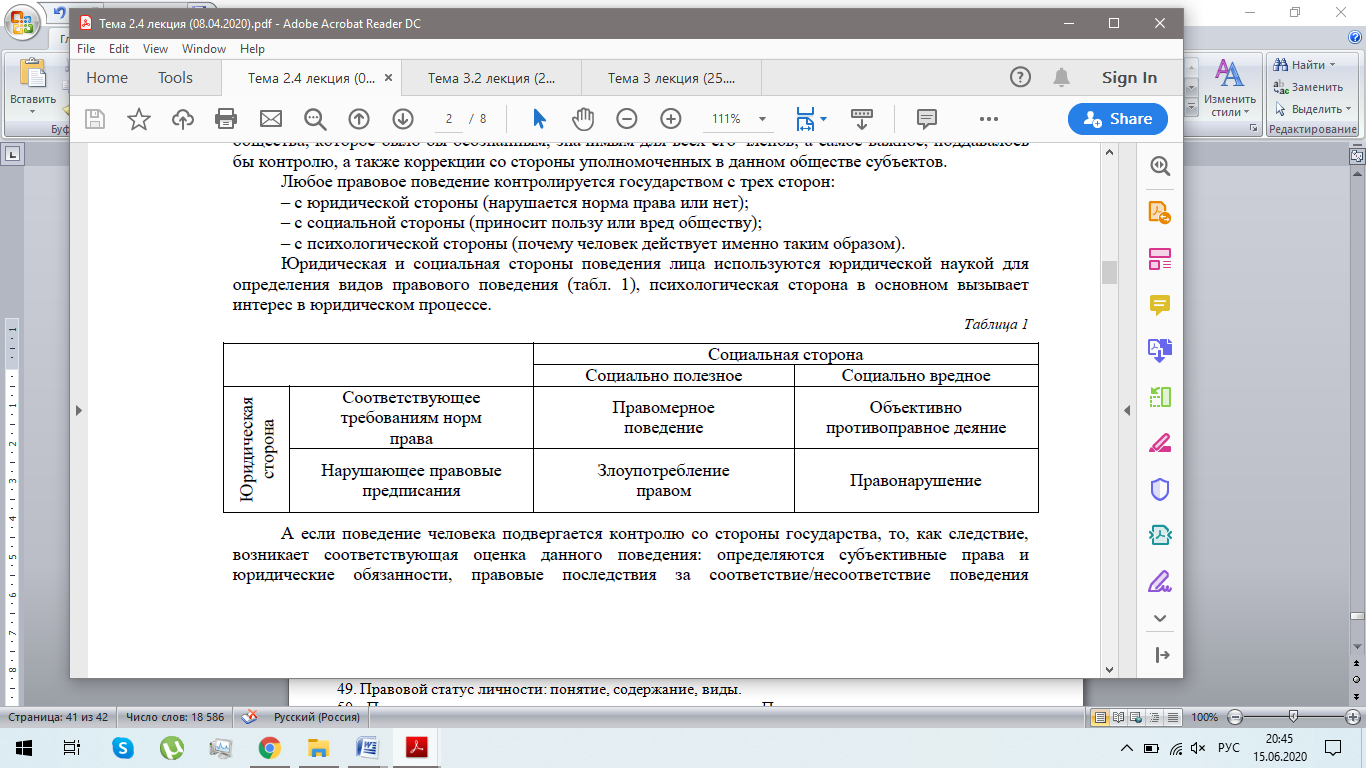
Task: Open the Find text magnifier icon
Action: click(x=315, y=119)
